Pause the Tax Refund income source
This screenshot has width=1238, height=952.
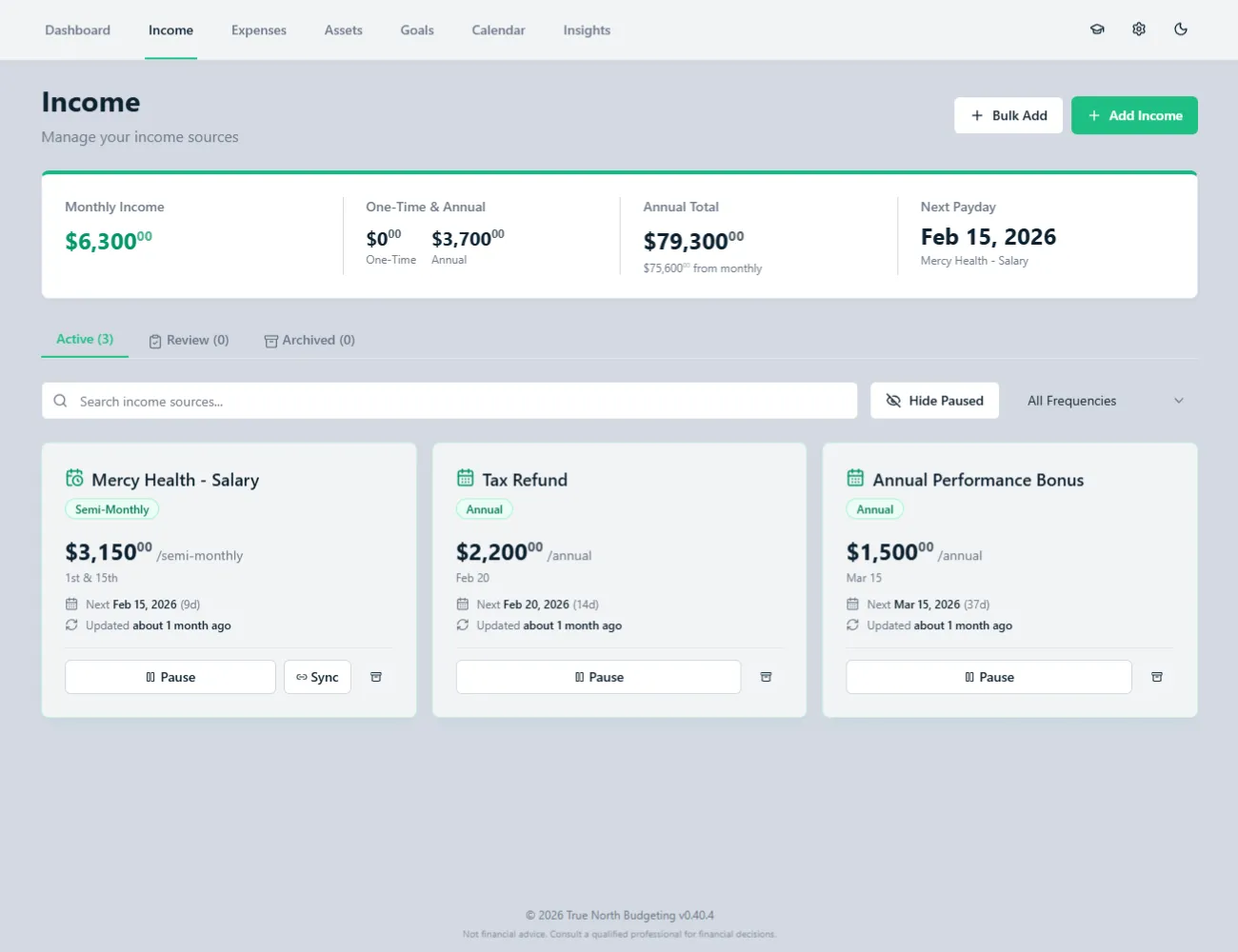(598, 676)
